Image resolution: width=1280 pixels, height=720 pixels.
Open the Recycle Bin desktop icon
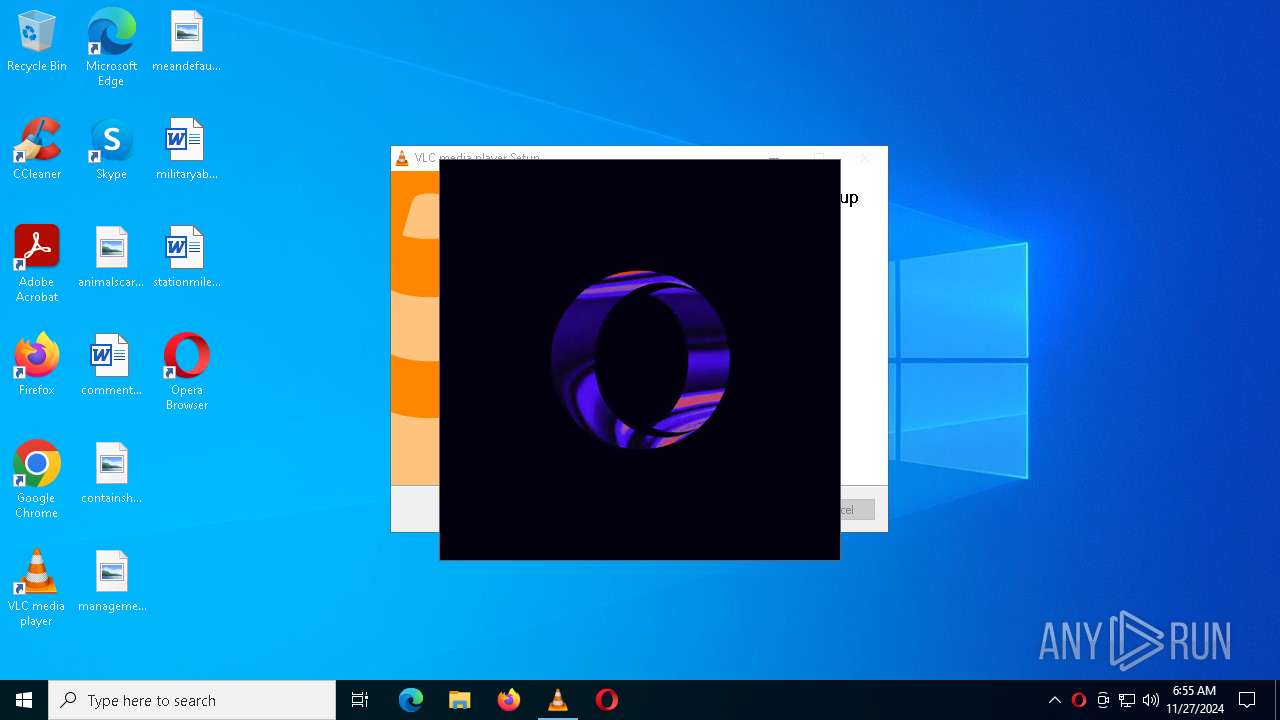tap(37, 42)
